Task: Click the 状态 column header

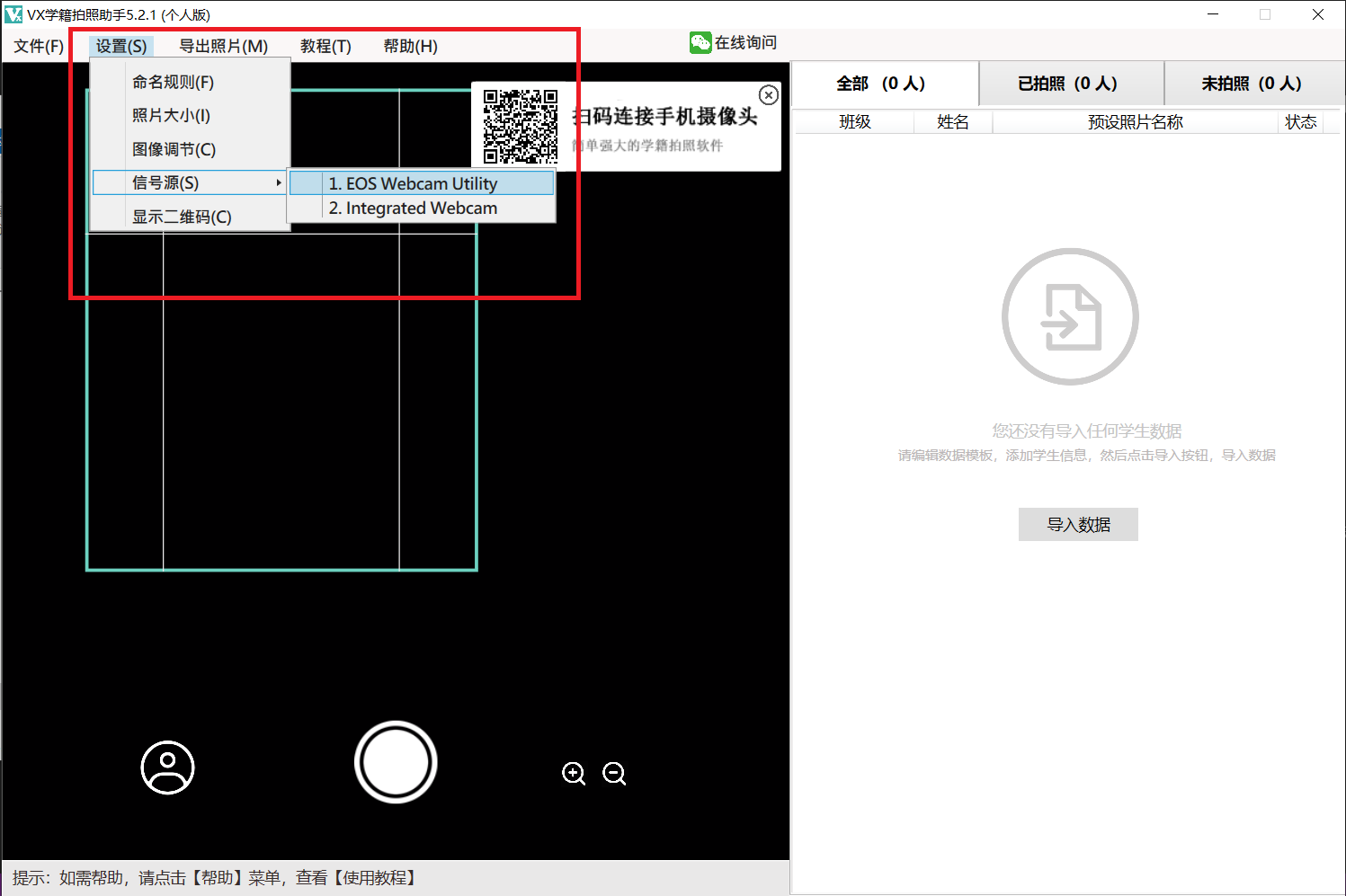Action: [x=1301, y=121]
